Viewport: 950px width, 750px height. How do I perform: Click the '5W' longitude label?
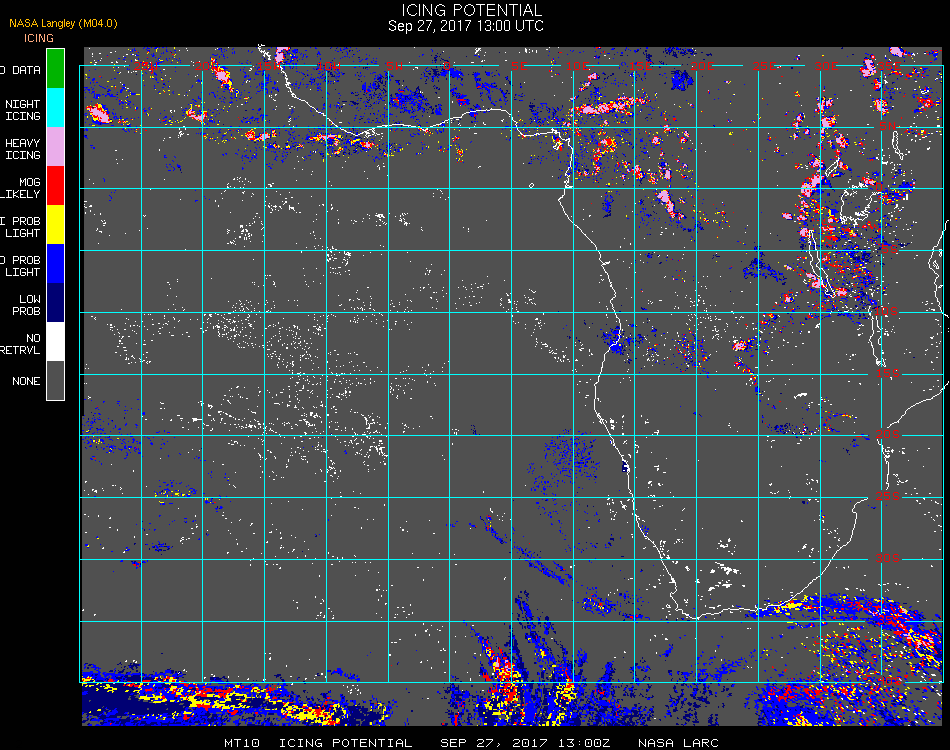point(394,66)
